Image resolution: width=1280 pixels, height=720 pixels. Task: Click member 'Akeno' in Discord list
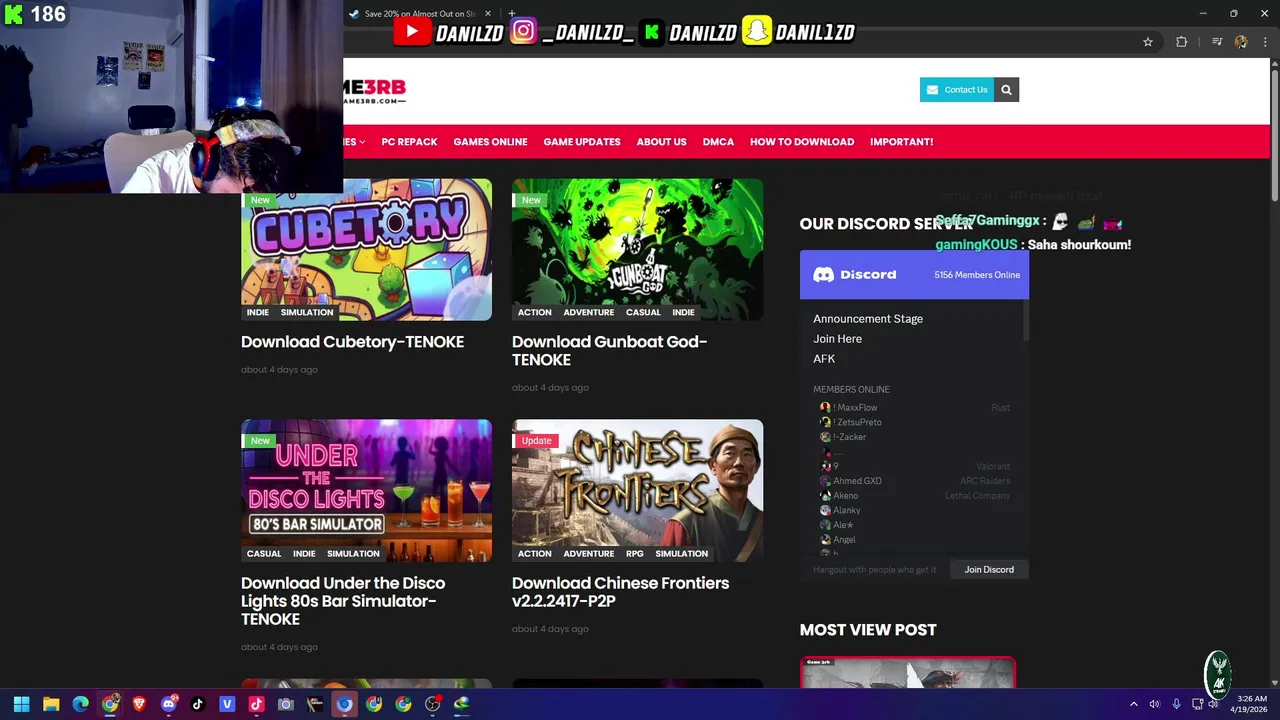pyautogui.click(x=845, y=496)
